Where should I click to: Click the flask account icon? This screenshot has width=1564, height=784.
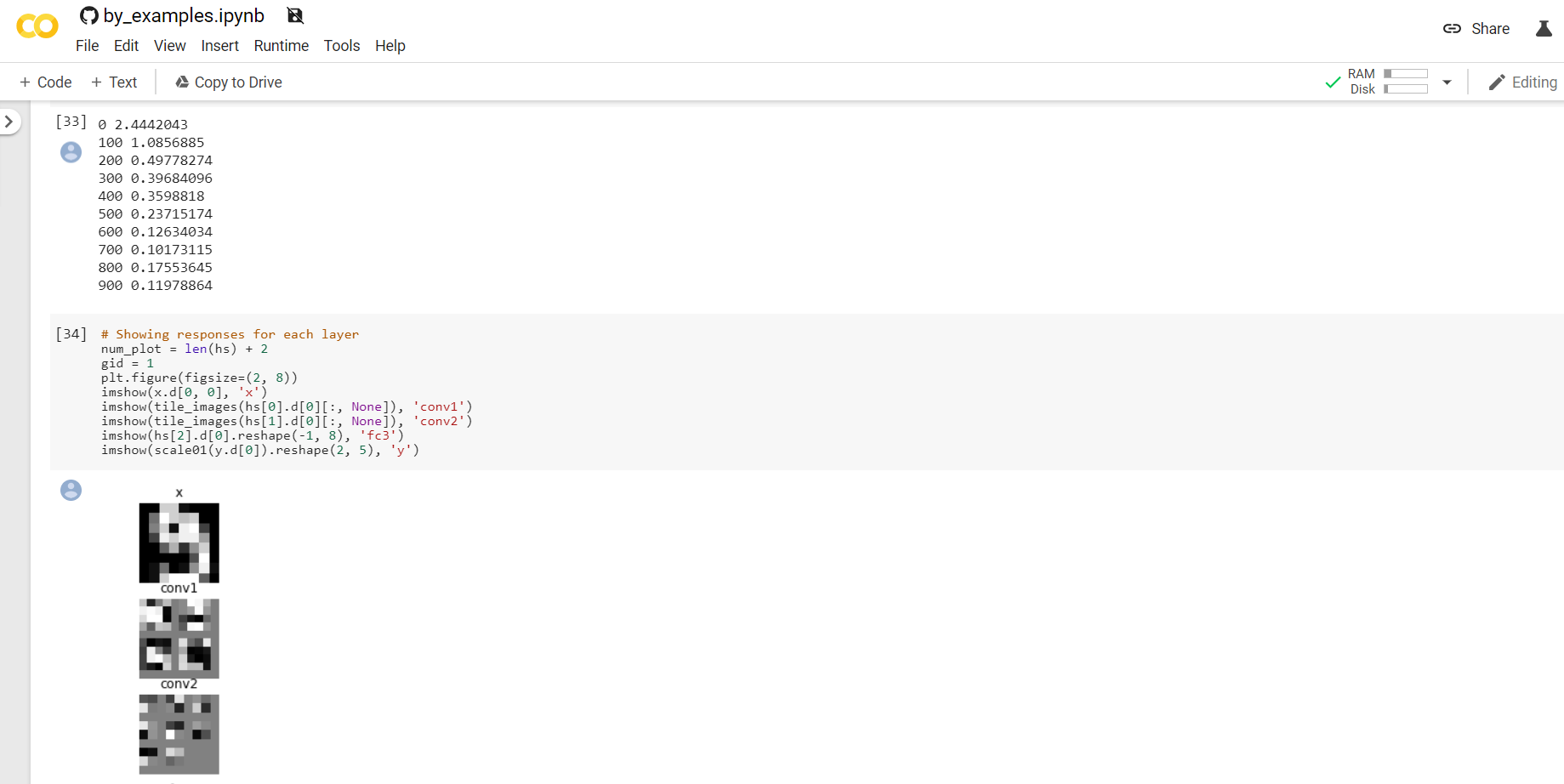(1544, 29)
